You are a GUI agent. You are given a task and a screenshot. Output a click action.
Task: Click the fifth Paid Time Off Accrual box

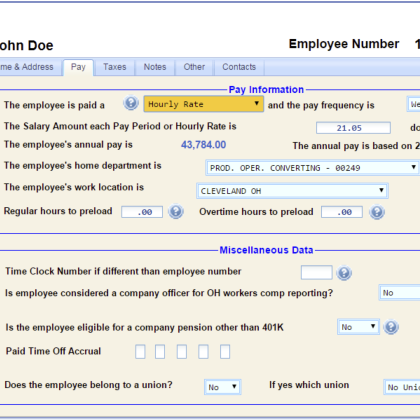[225, 352]
